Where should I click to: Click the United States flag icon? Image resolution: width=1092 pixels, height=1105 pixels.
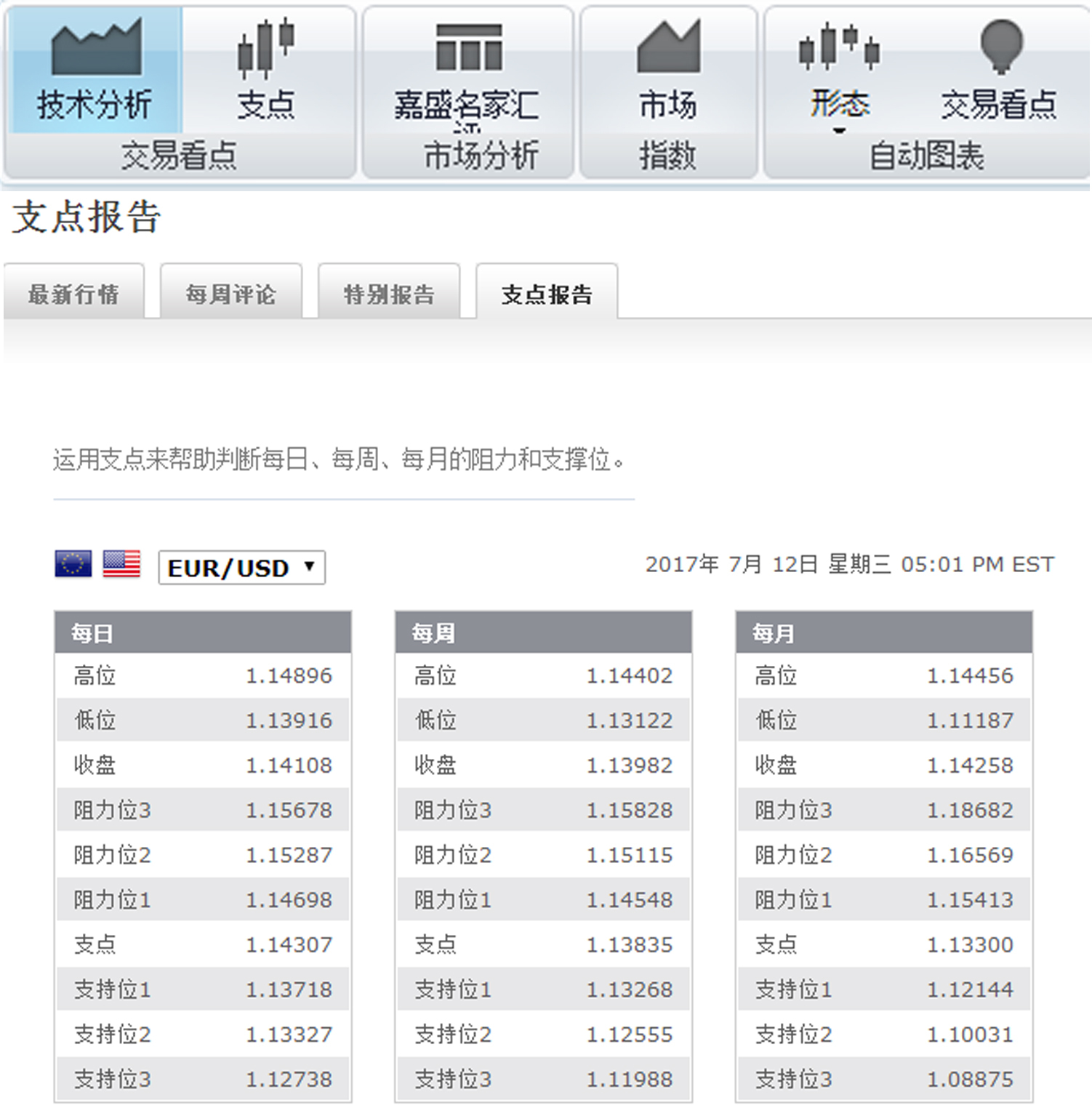pyautogui.click(x=121, y=564)
